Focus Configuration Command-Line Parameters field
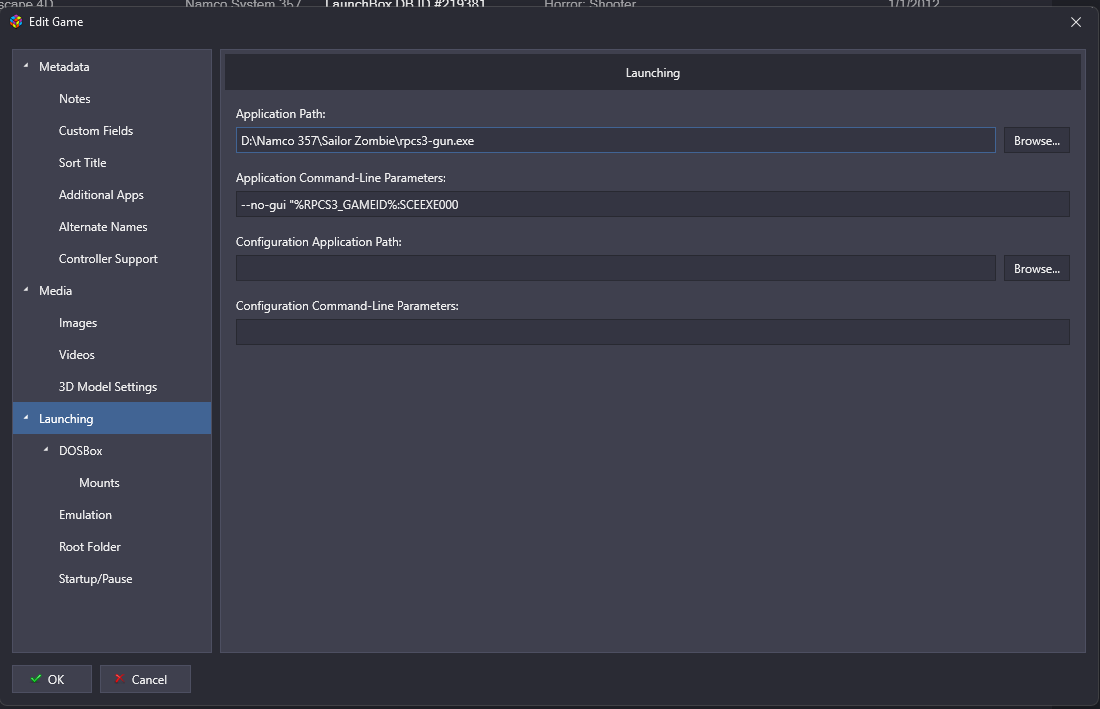 click(x=652, y=332)
